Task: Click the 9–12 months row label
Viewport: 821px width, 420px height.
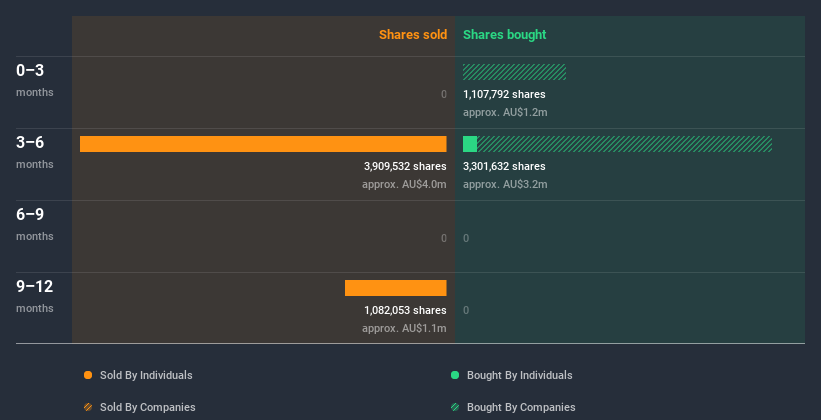Action: (x=35, y=296)
